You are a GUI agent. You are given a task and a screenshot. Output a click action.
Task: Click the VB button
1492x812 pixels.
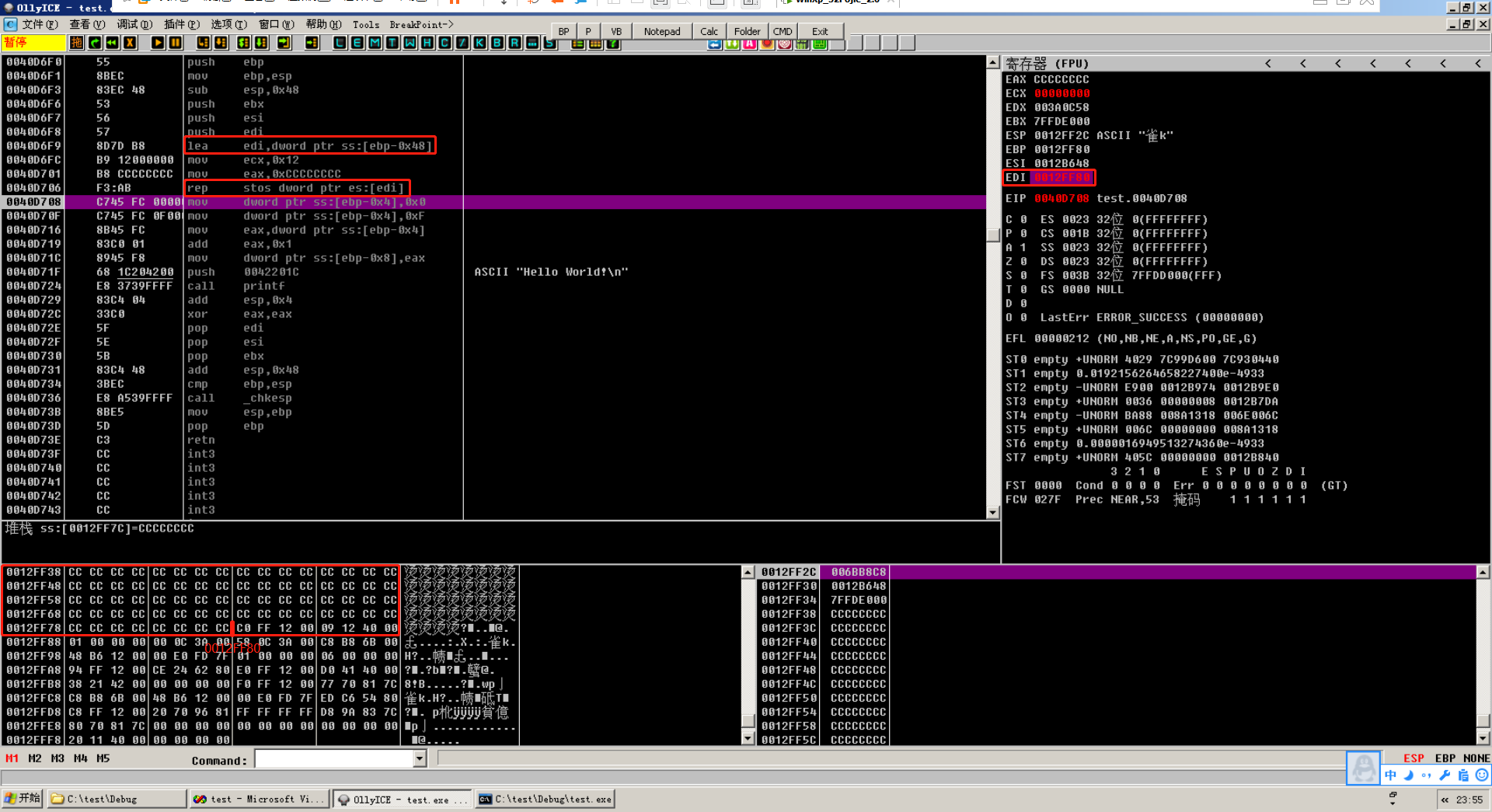(616, 31)
